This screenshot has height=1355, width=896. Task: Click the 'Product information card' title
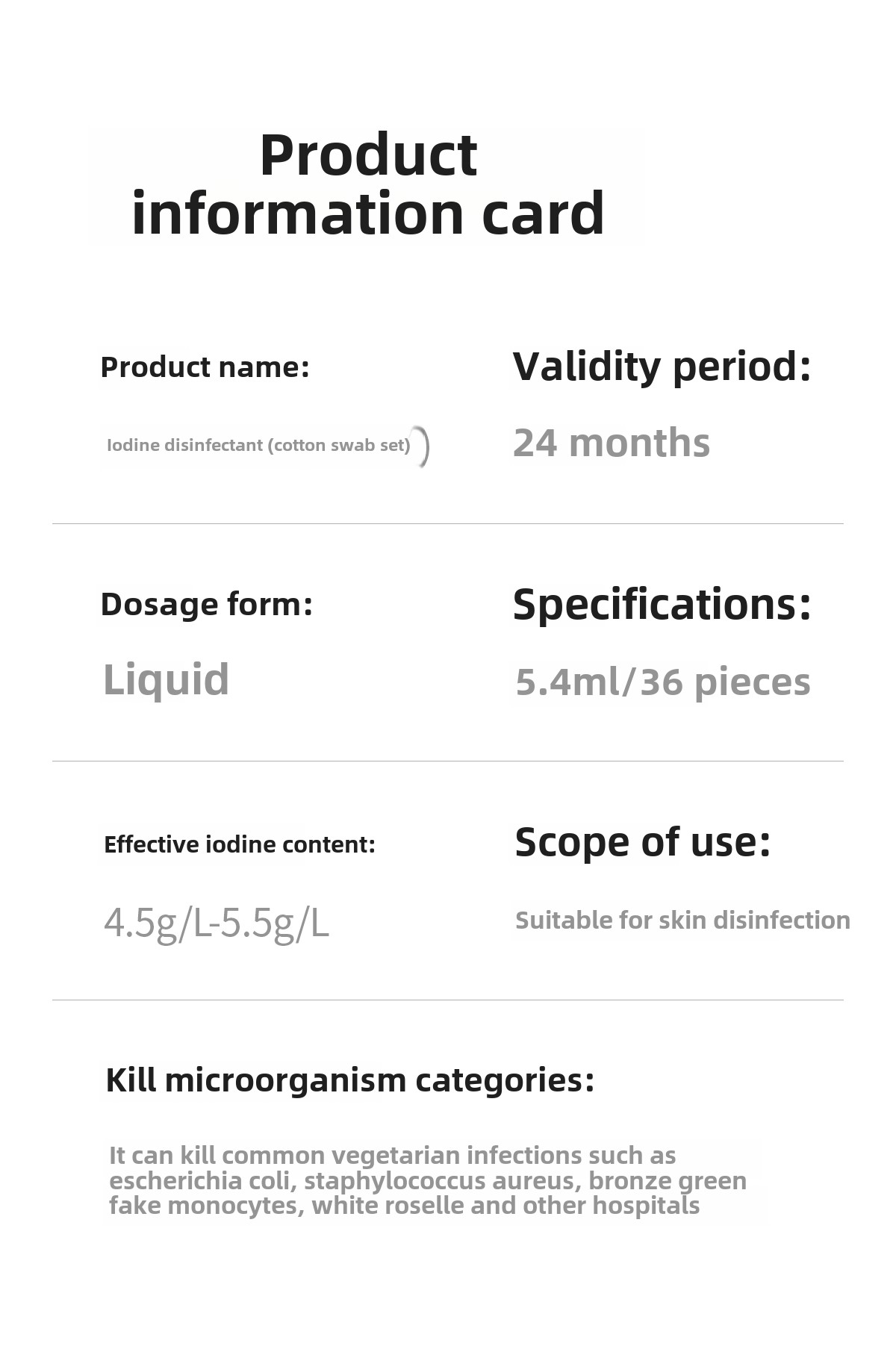click(x=367, y=184)
